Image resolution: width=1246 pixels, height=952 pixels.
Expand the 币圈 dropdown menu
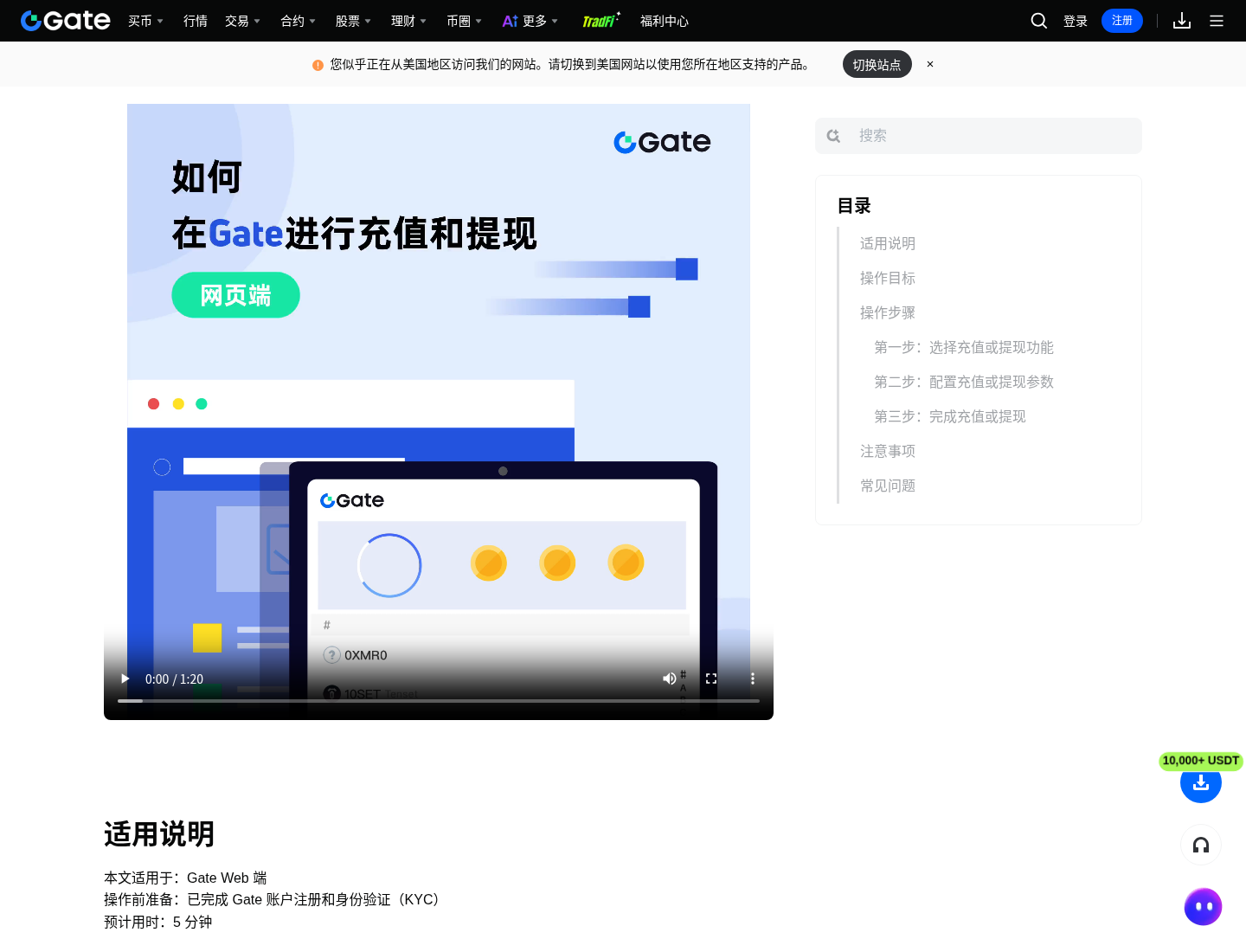coord(464,21)
